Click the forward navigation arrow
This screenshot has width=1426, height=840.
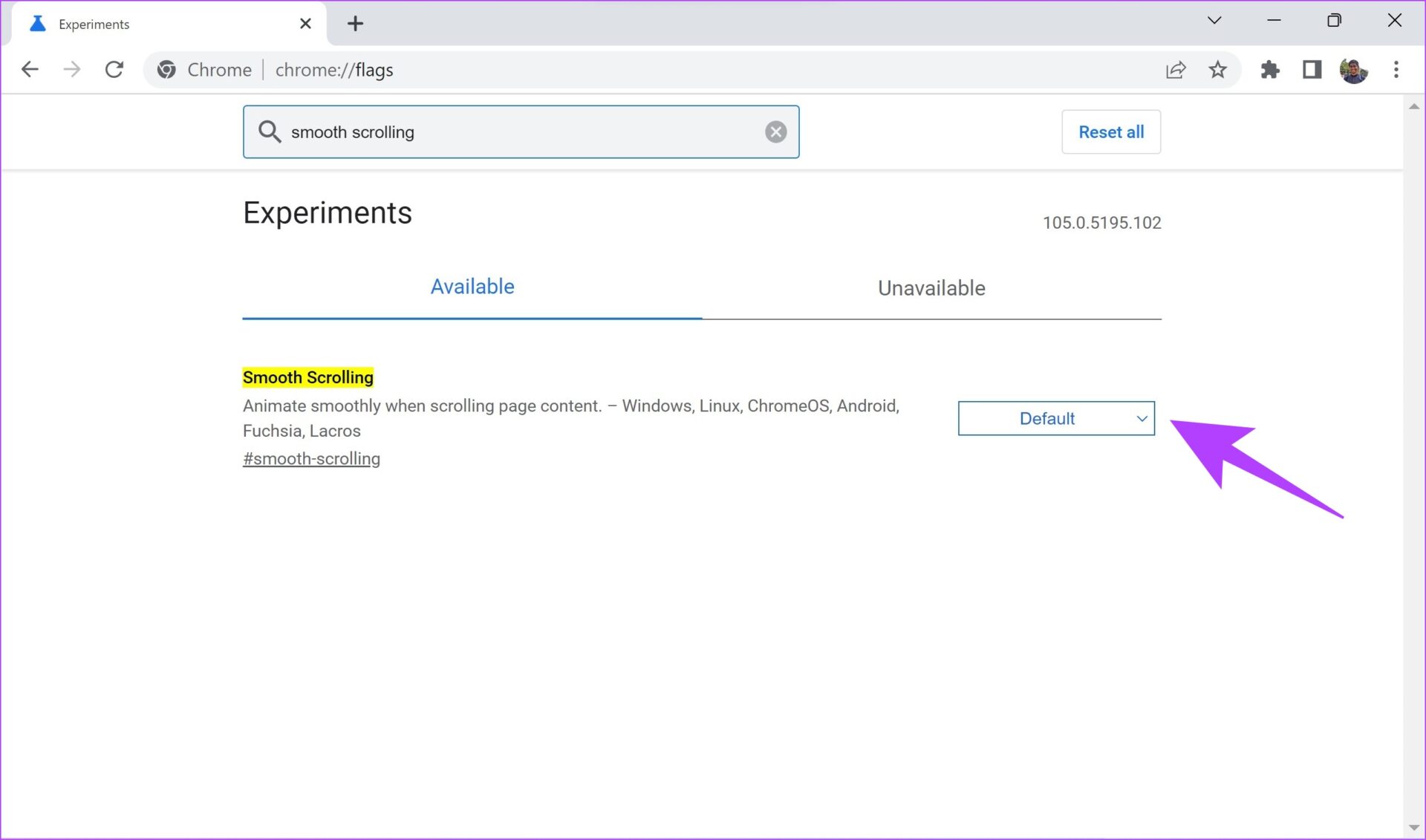point(72,70)
